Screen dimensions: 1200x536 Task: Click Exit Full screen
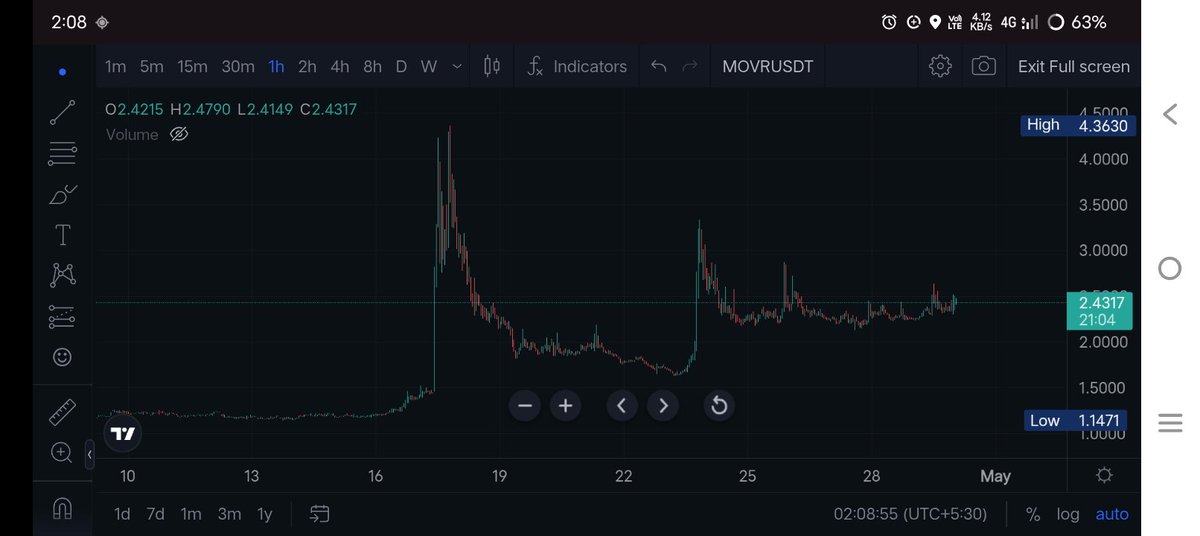tap(1074, 67)
